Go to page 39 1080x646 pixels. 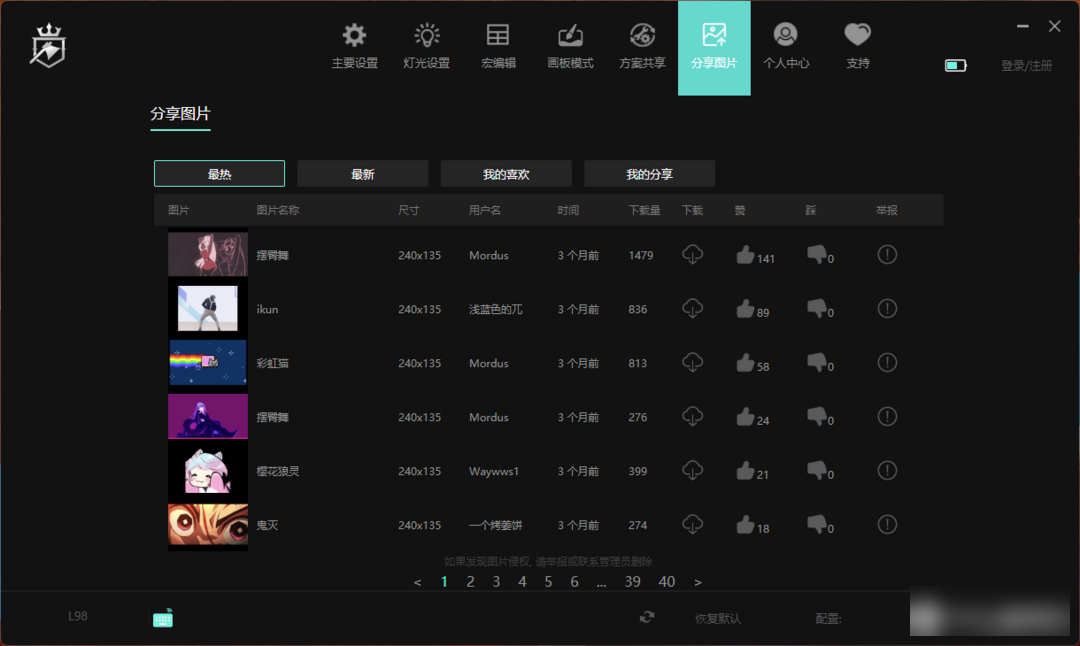coord(632,582)
